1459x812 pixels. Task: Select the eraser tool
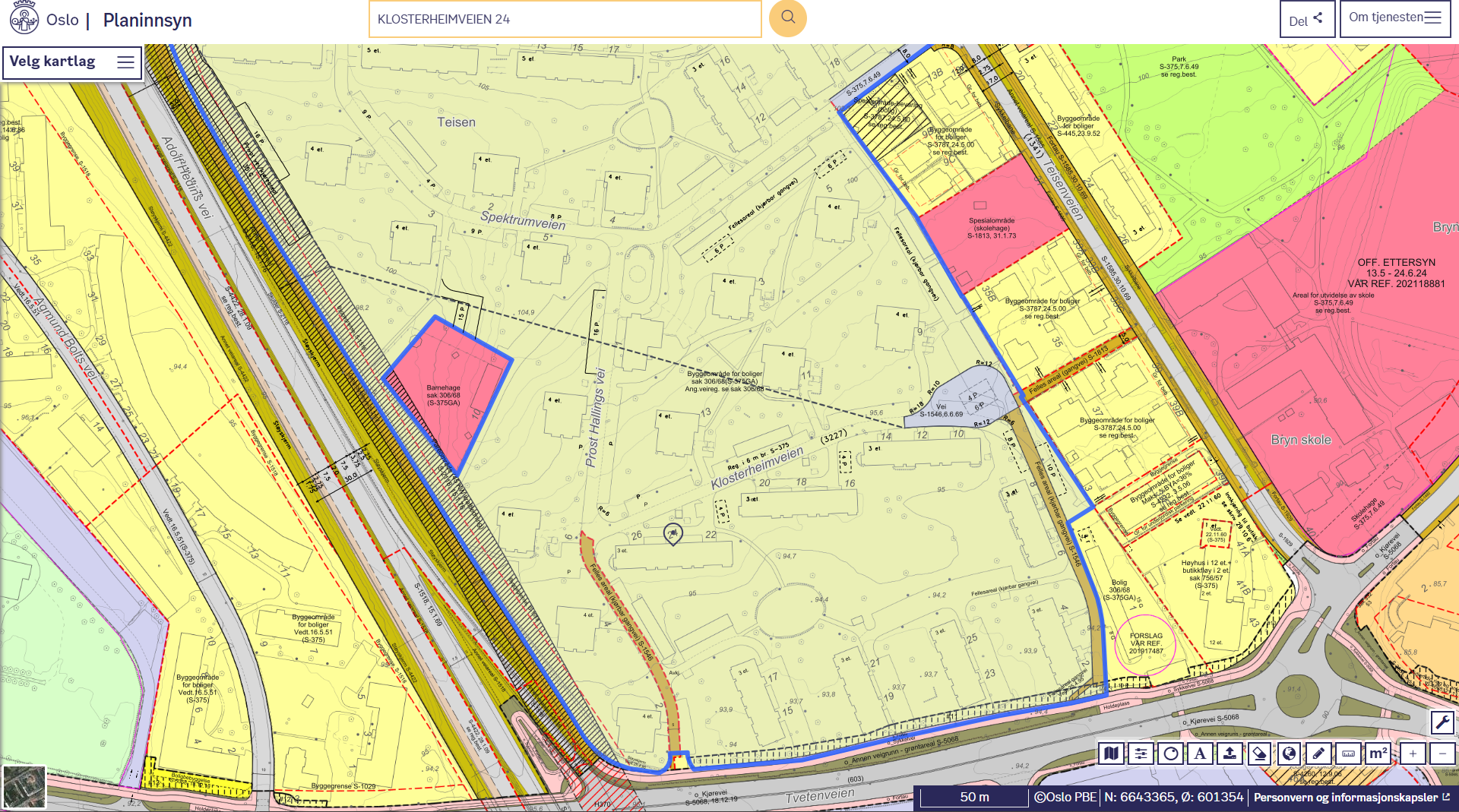1259,754
